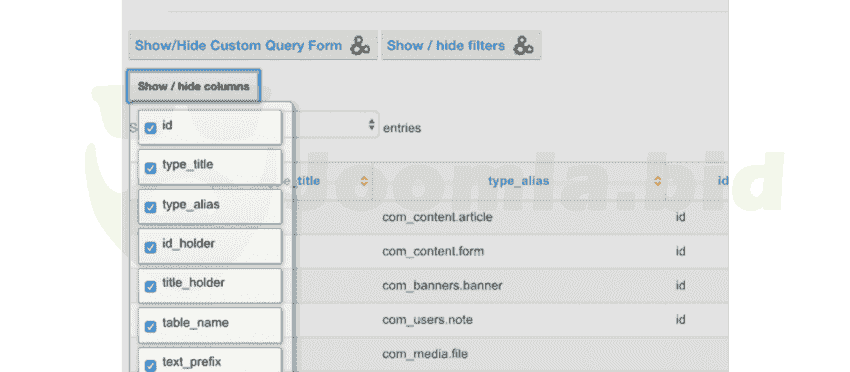
Task: Collapse the Show / hide columns dropdown
Action: (194, 86)
